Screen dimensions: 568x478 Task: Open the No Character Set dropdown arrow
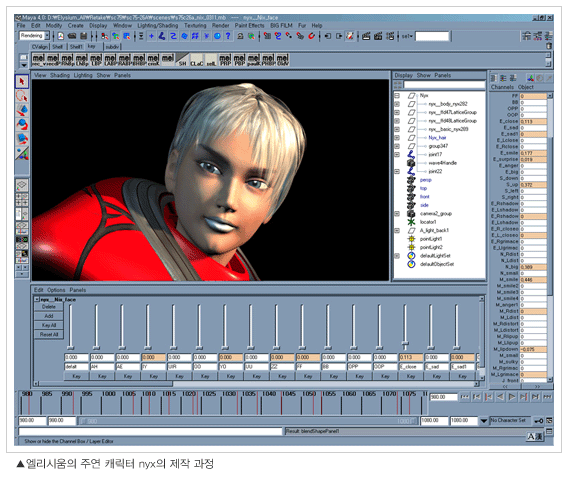point(484,421)
